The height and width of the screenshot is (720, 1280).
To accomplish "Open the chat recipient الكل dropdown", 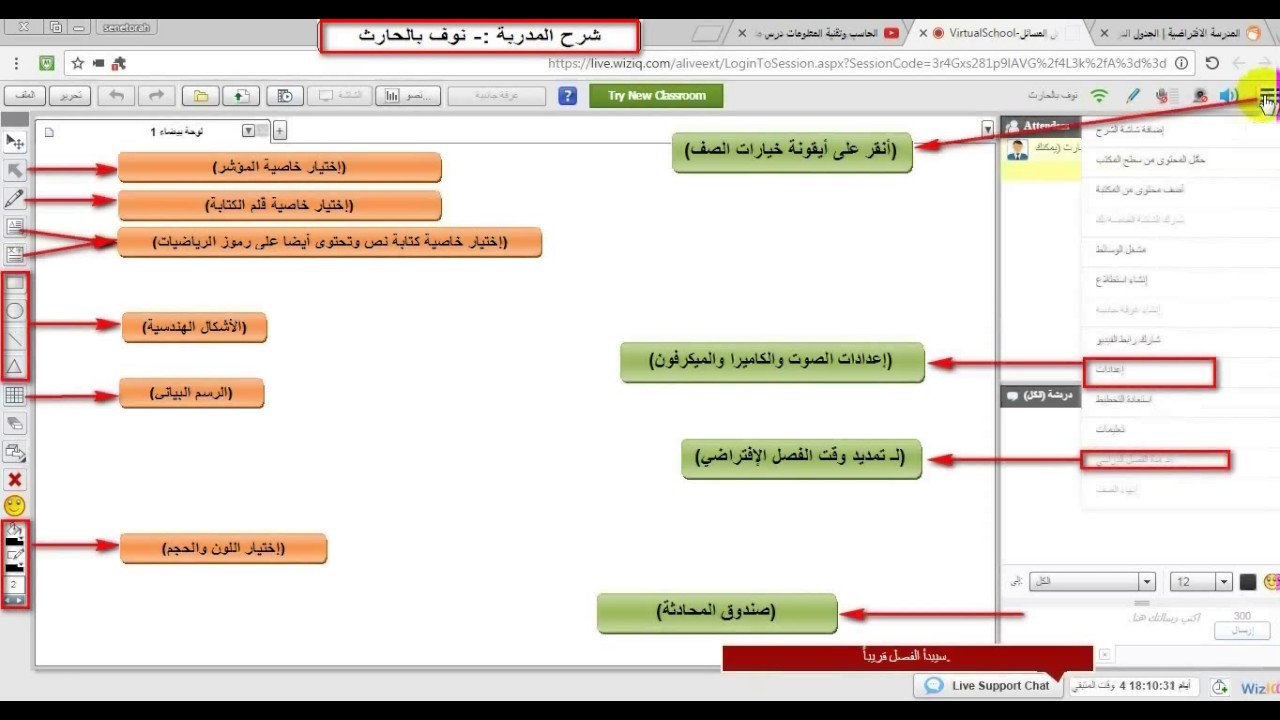I will point(1092,582).
